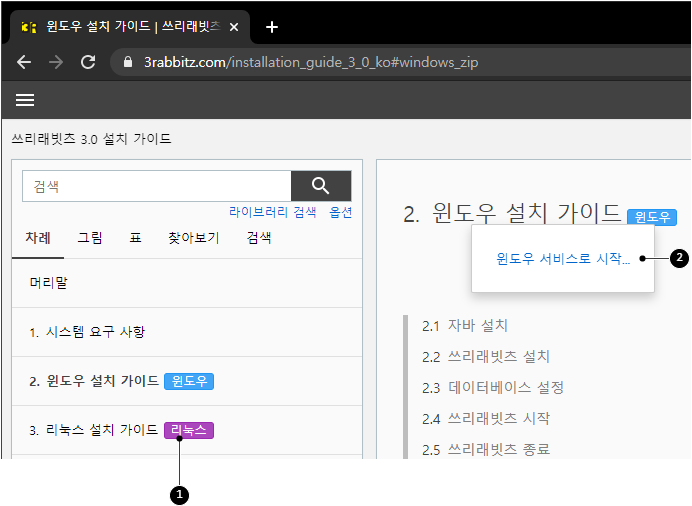
Task: Click the address bar URL
Action: [311, 62]
